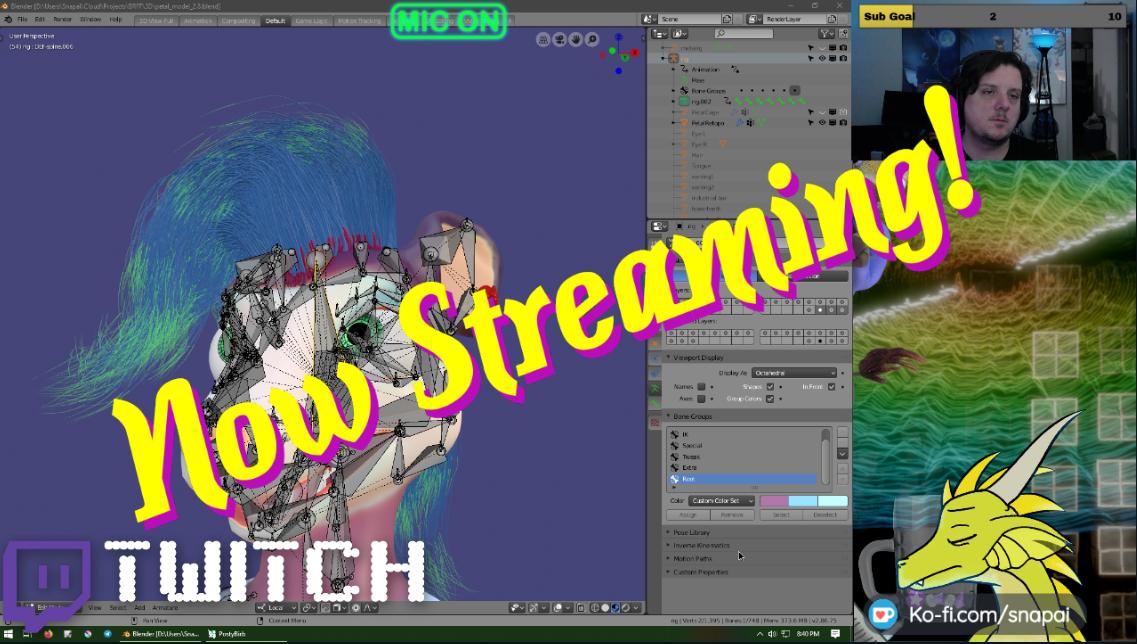Open the outliner filter funnel dropdown

(827, 33)
